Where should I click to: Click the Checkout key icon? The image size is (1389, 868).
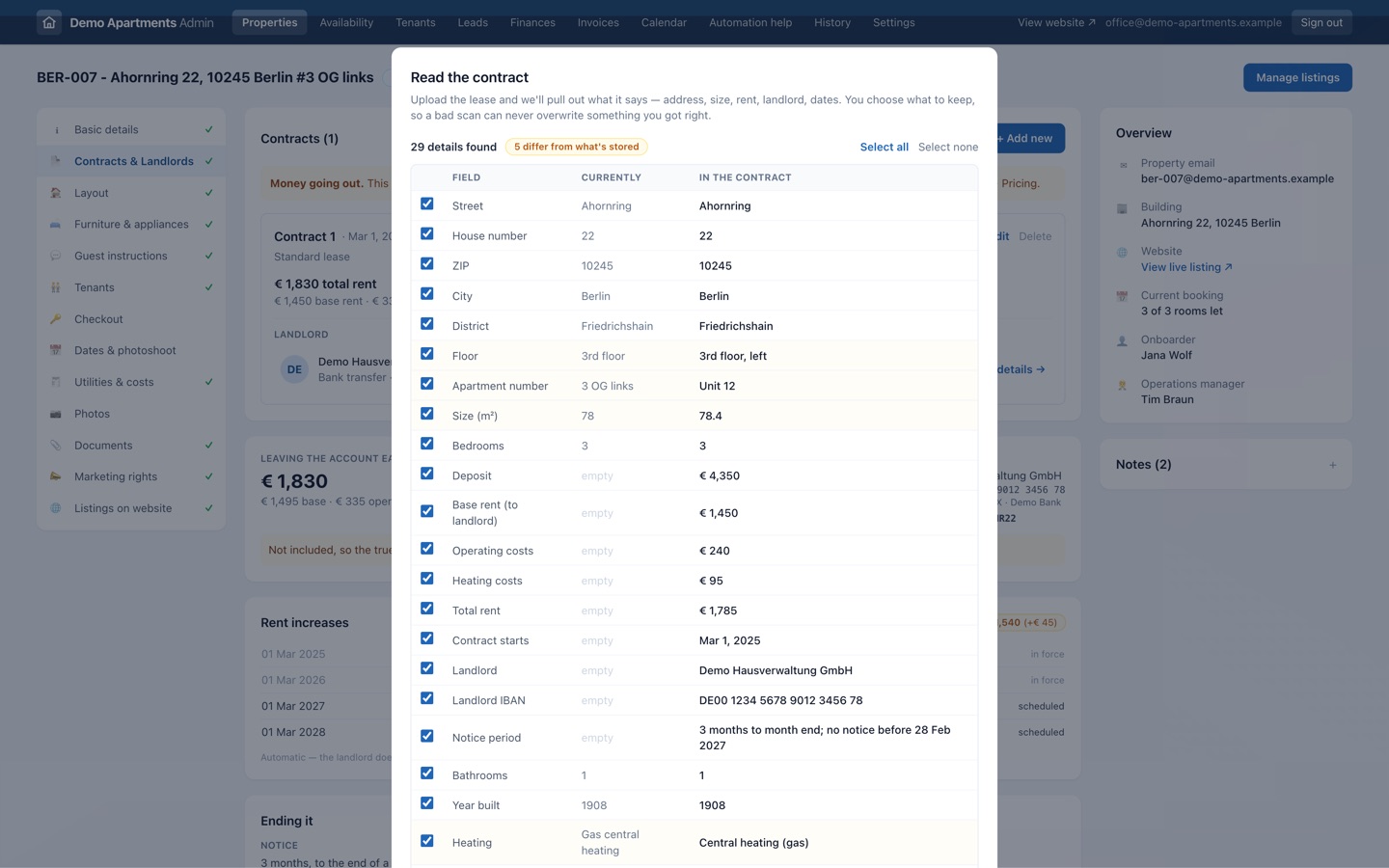click(x=56, y=319)
